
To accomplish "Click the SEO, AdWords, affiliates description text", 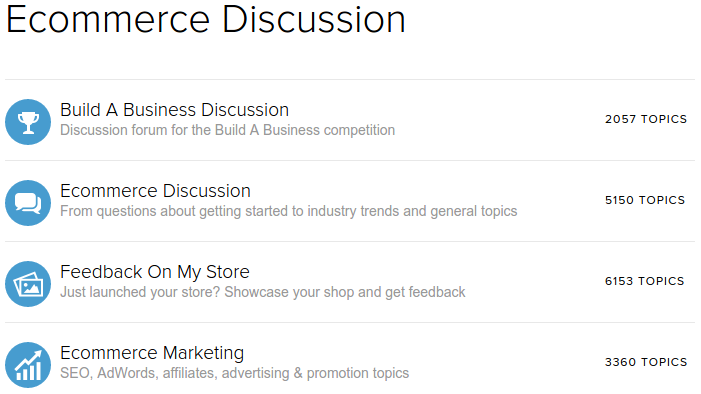I will [x=234, y=373].
